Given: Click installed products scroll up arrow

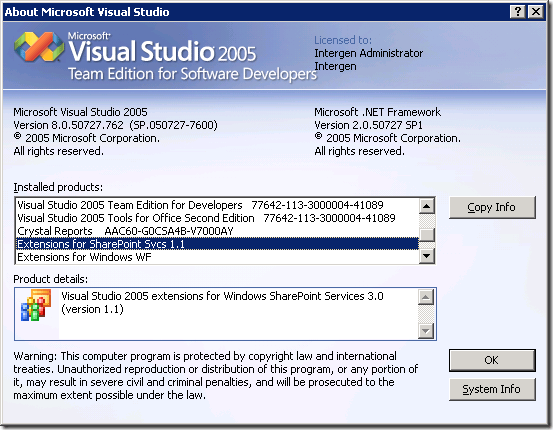Looking at the screenshot, I should point(427,206).
